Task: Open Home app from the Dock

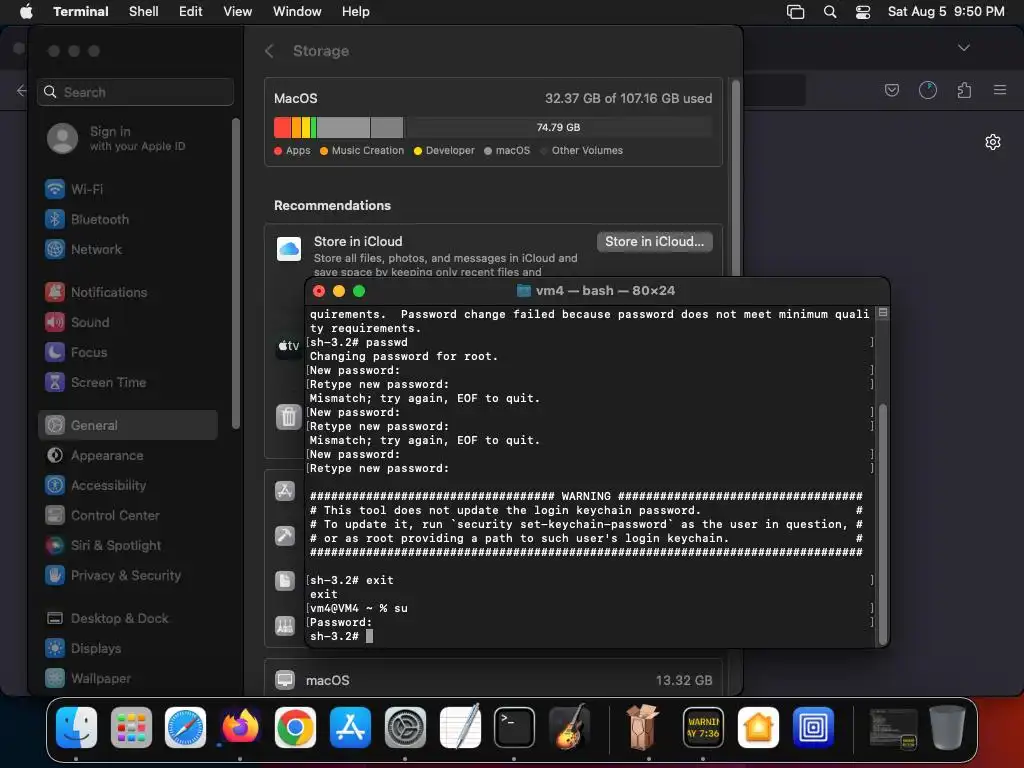Action: [x=758, y=728]
